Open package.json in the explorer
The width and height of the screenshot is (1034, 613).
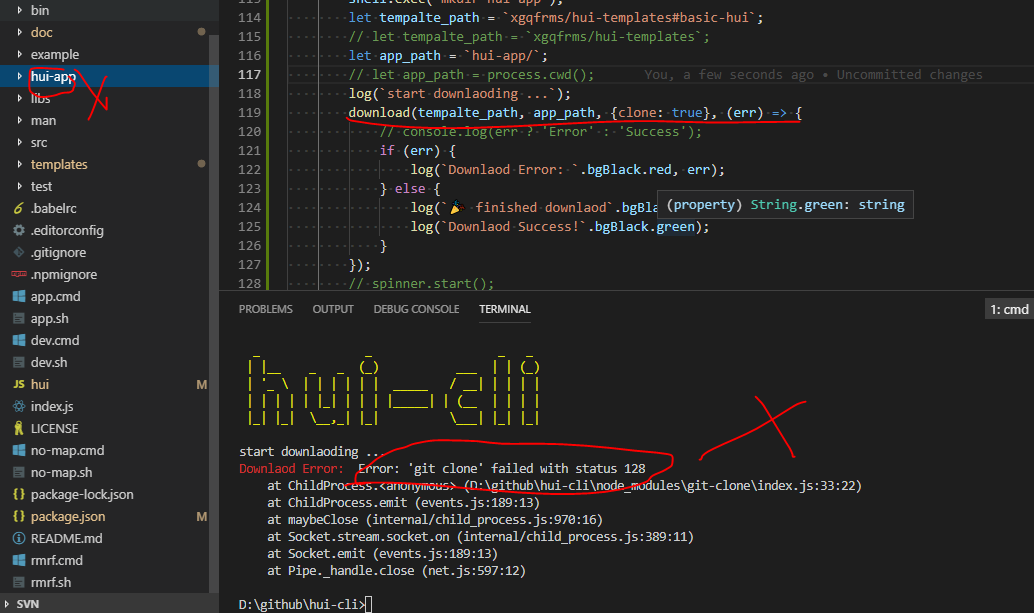pos(67,516)
